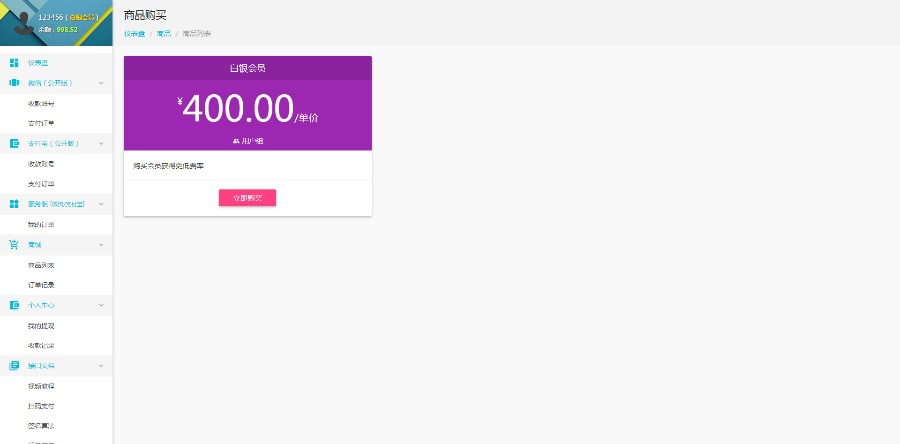Open 商品列表 in the sidebar menu
900x444 pixels.
pos(41,265)
